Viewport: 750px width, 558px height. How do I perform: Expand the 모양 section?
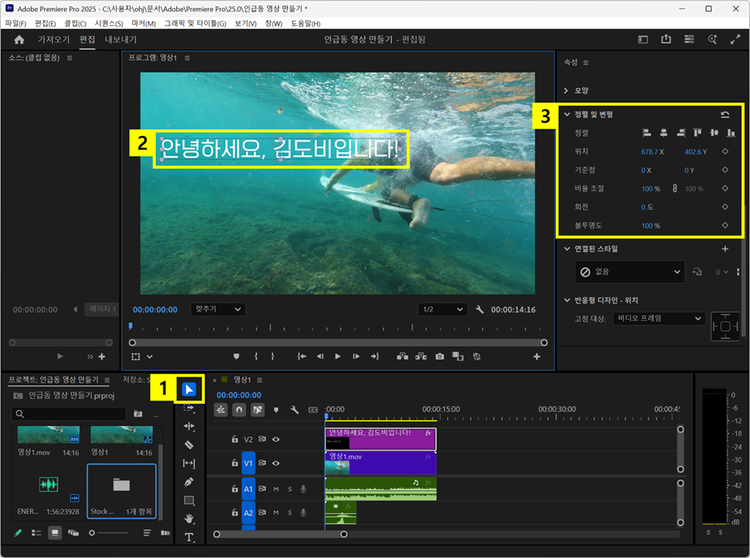click(x=567, y=91)
